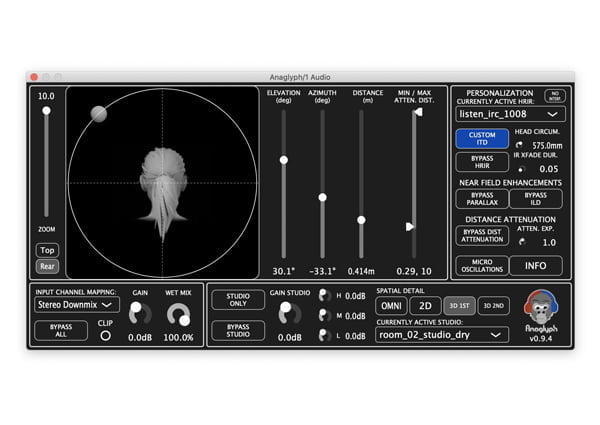Image resolution: width=600 pixels, height=425 pixels.
Task: Select OMNI spatial detail
Action: tap(391, 306)
